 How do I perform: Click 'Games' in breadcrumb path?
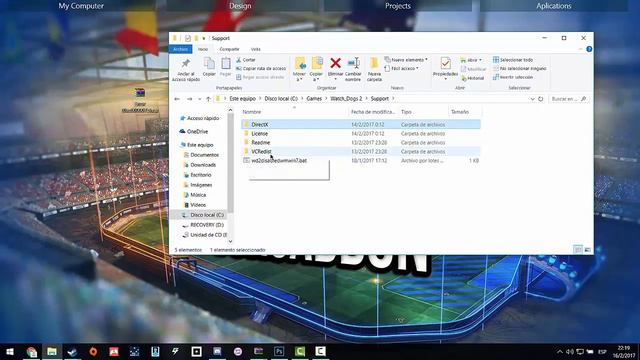click(x=314, y=99)
